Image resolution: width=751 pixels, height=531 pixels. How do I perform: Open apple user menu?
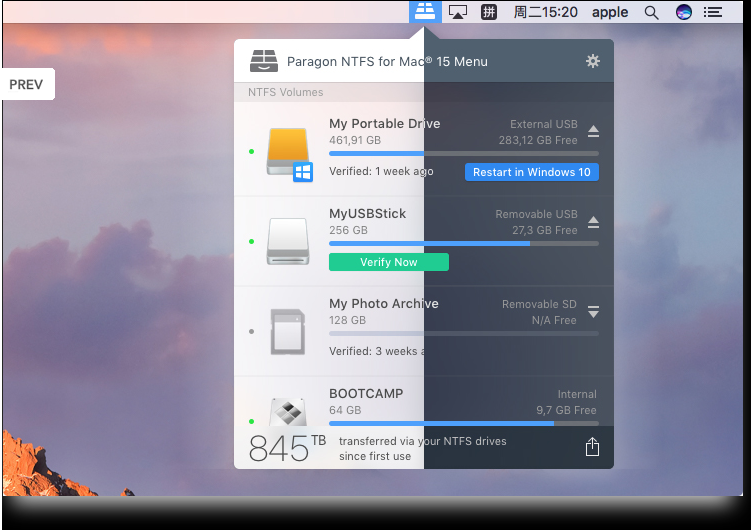point(610,12)
